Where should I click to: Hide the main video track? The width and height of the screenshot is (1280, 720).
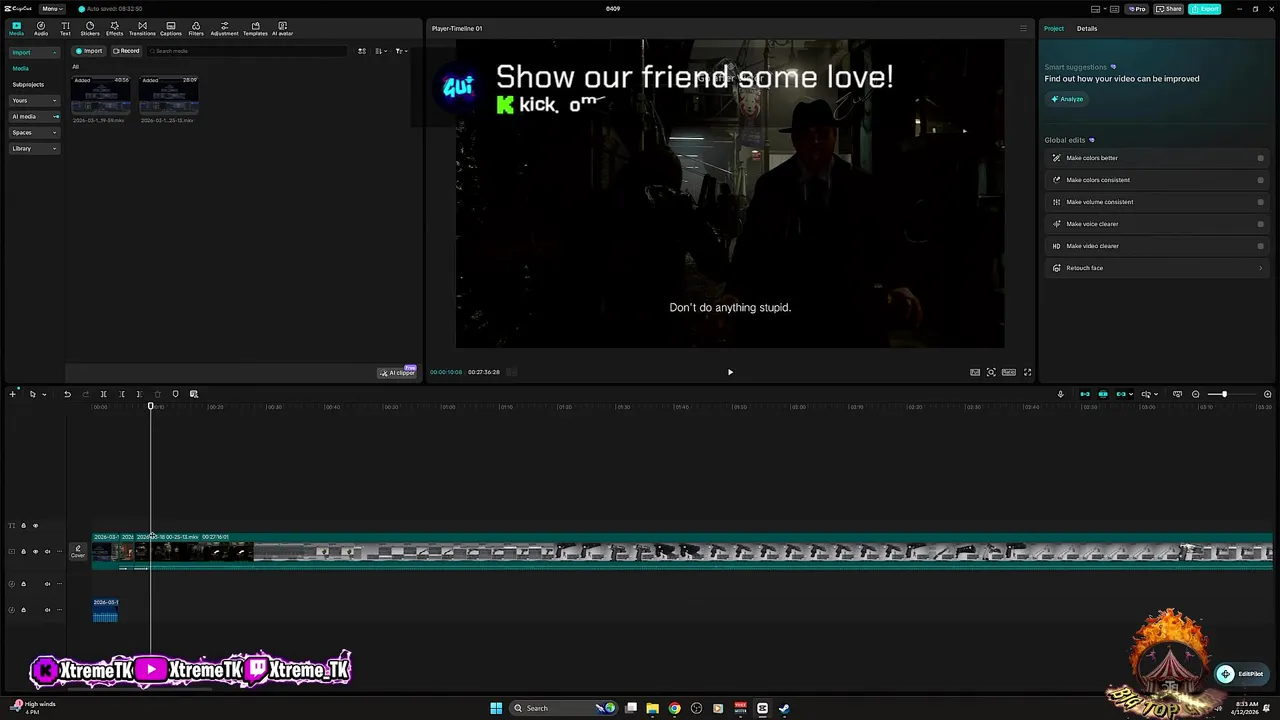coord(35,551)
